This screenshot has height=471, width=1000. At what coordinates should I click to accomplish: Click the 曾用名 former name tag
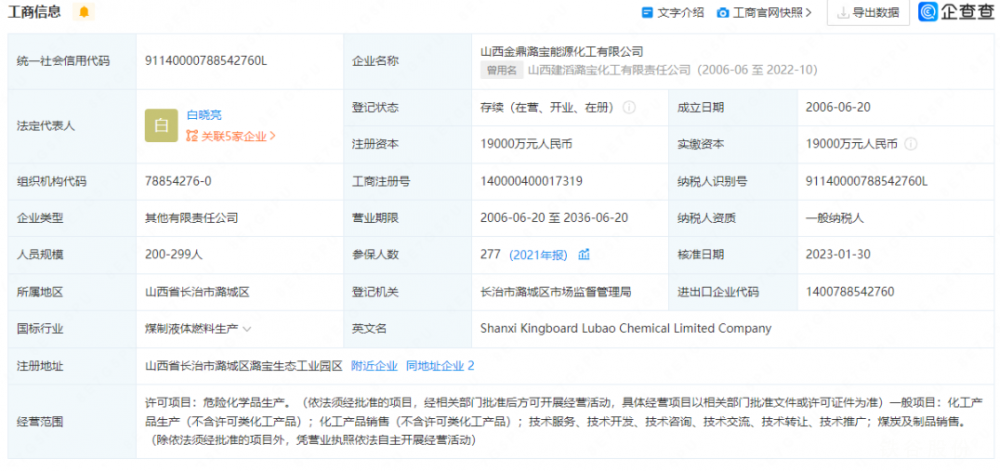[x=502, y=70]
